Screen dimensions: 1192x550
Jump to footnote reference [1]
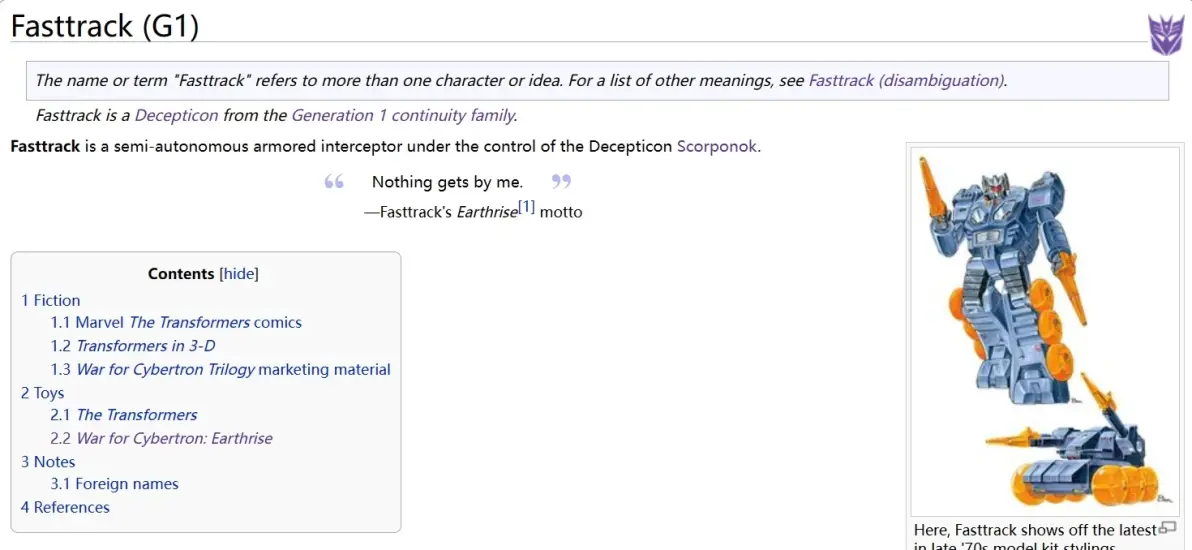pyautogui.click(x=527, y=207)
